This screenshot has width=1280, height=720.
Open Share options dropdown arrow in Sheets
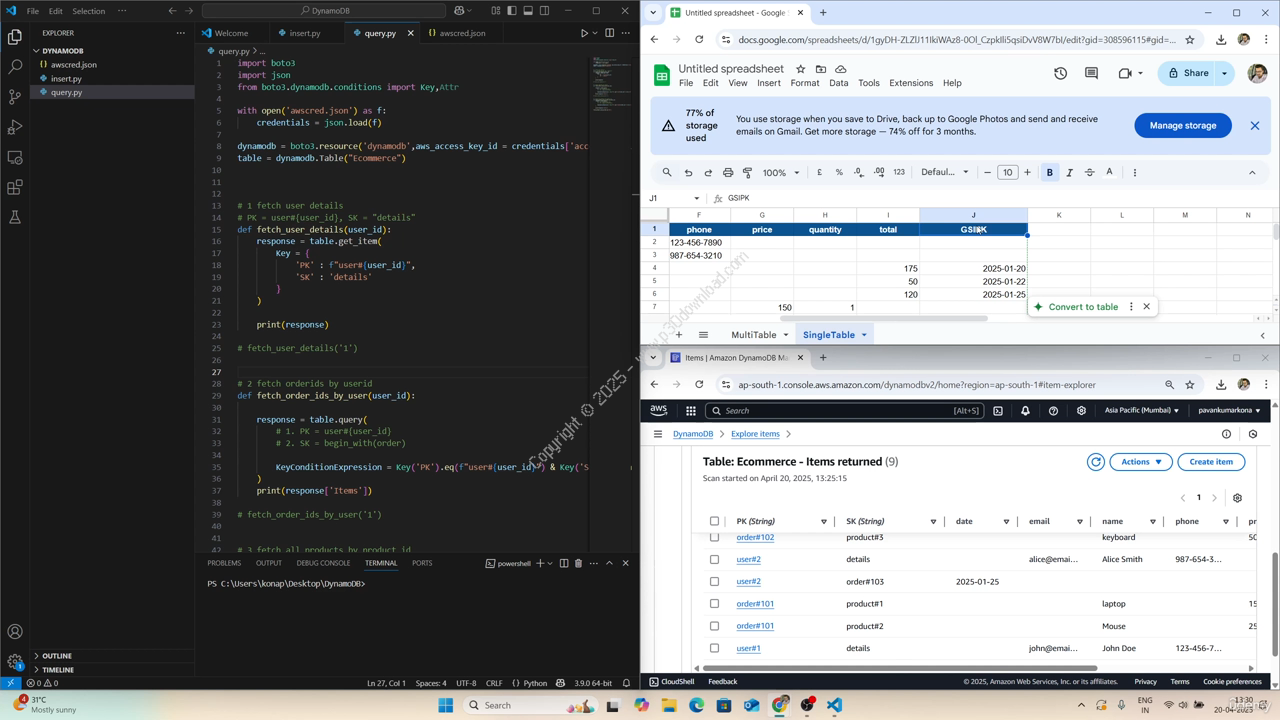(1224, 73)
